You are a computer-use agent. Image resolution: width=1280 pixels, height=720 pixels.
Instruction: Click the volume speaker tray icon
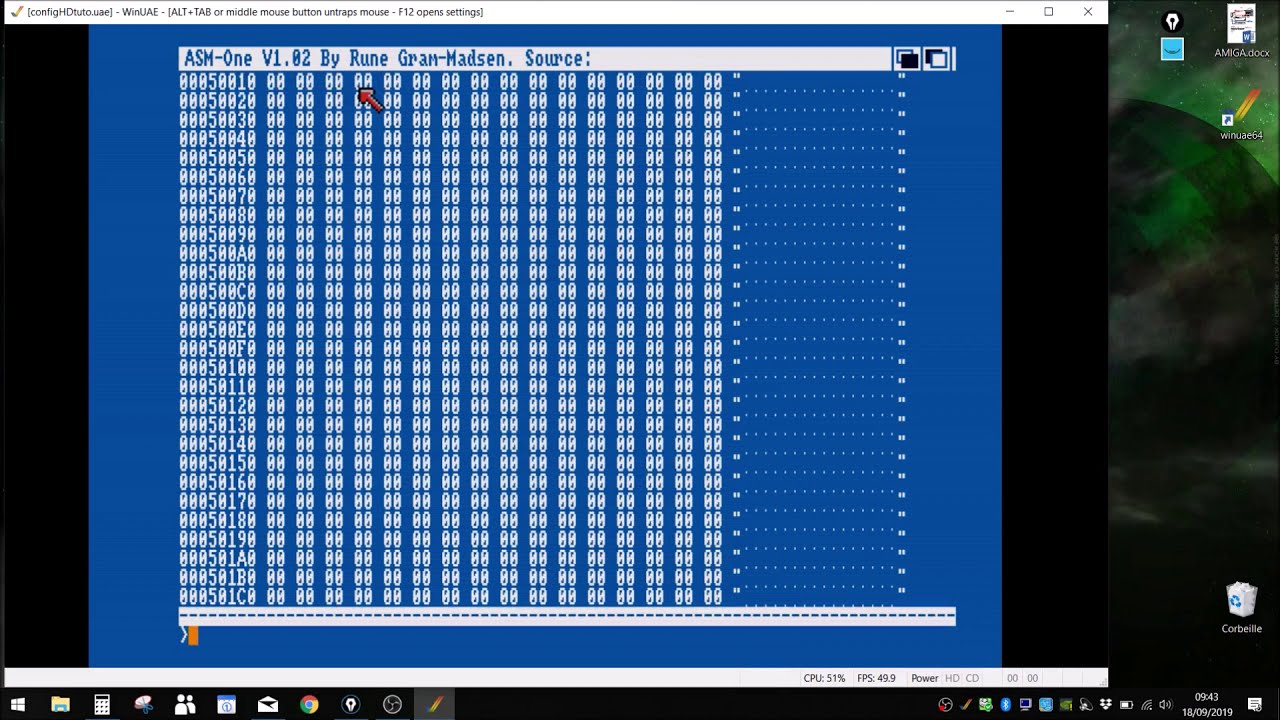point(1165,705)
